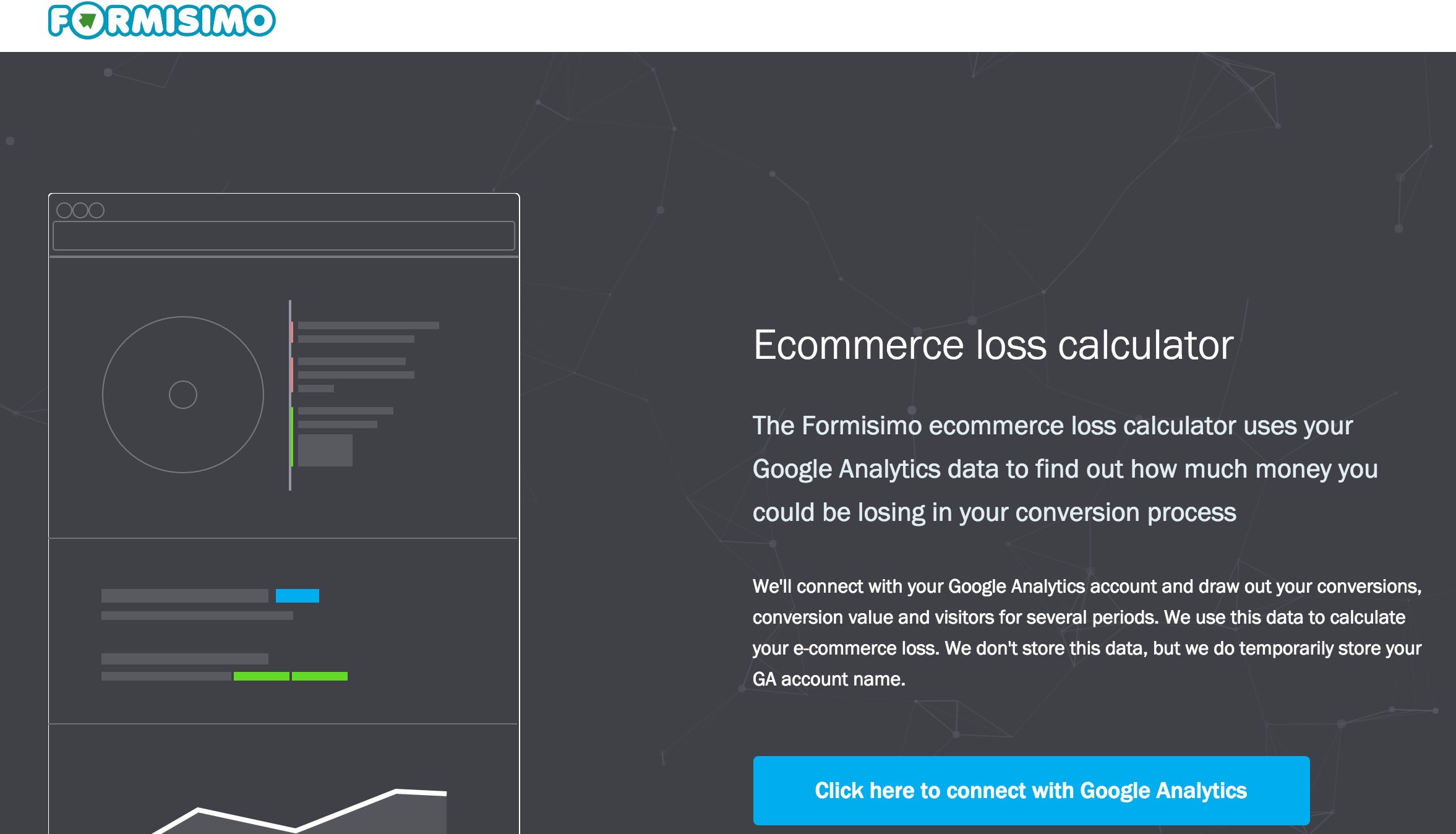Click inside the mockup address bar
The width and height of the screenshot is (1456, 834).
(x=285, y=236)
